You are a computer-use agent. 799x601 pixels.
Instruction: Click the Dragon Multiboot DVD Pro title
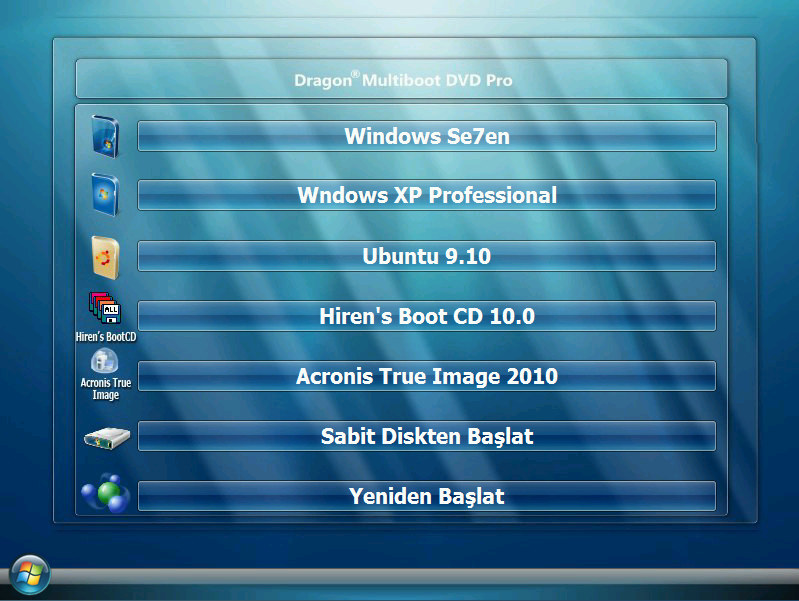403,80
